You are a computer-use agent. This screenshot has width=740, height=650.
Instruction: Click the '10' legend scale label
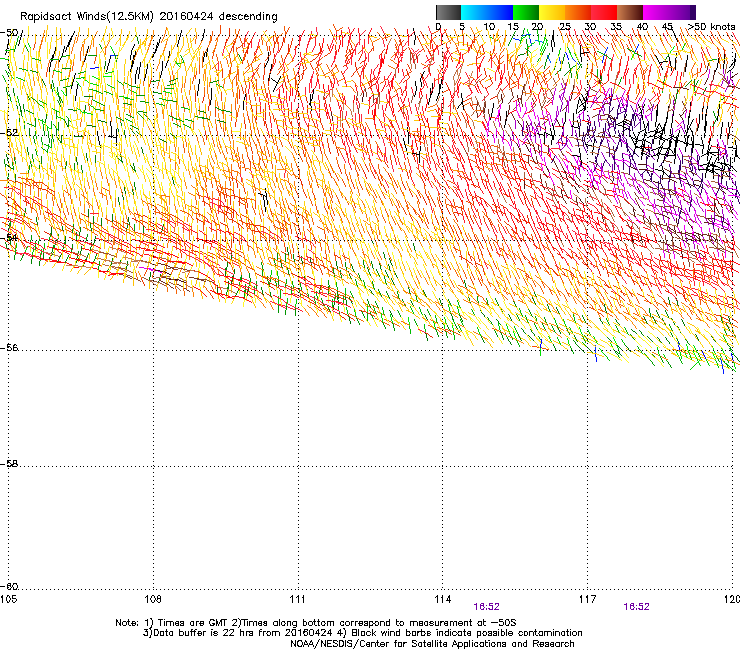(x=489, y=27)
